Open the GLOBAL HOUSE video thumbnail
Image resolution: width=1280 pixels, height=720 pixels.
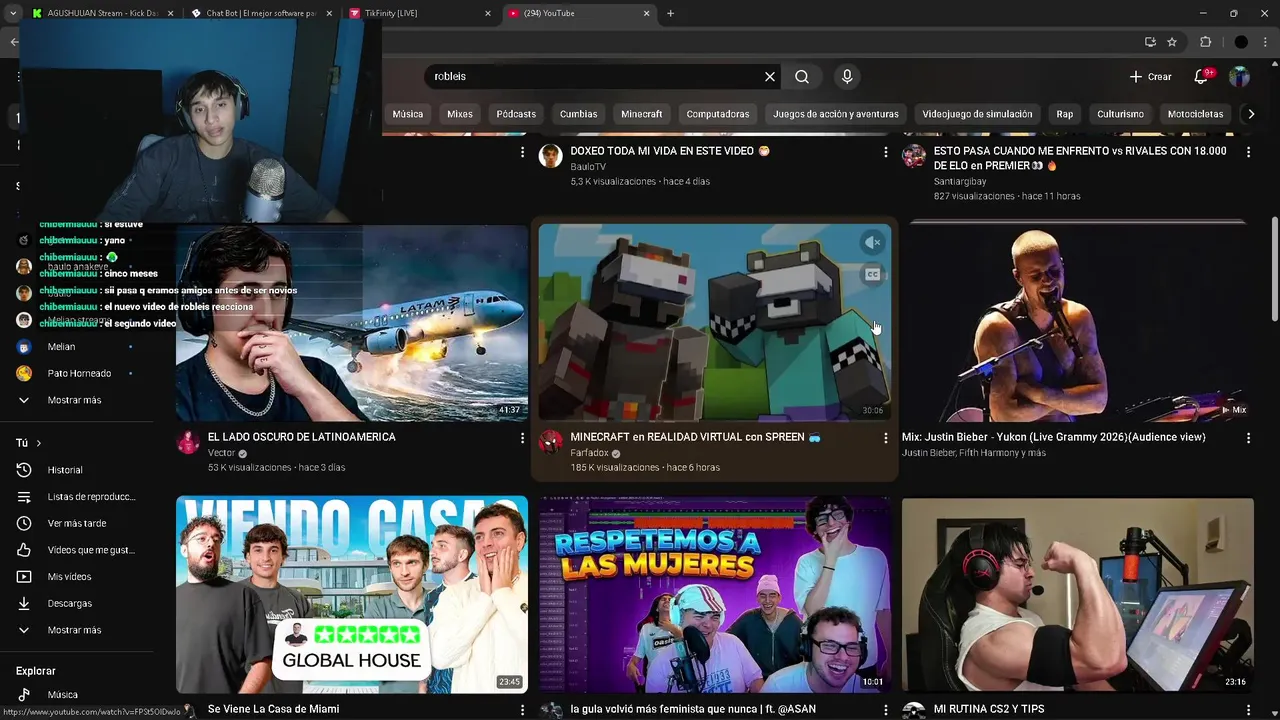click(352, 594)
